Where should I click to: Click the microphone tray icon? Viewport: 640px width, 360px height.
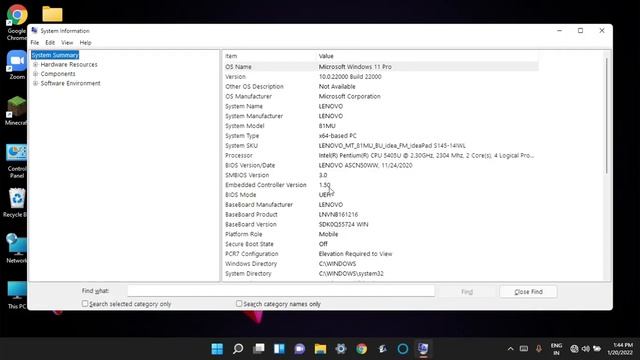pyautogui.click(x=539, y=349)
